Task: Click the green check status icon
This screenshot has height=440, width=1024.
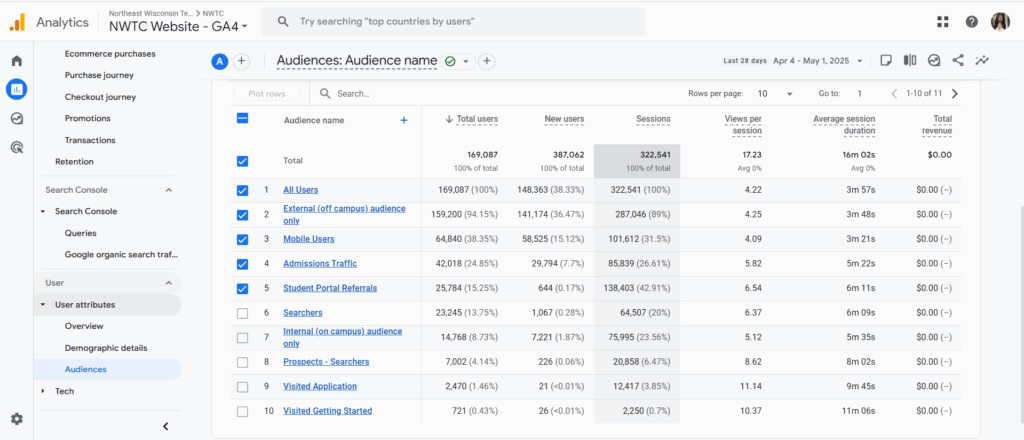Action: click(449, 61)
